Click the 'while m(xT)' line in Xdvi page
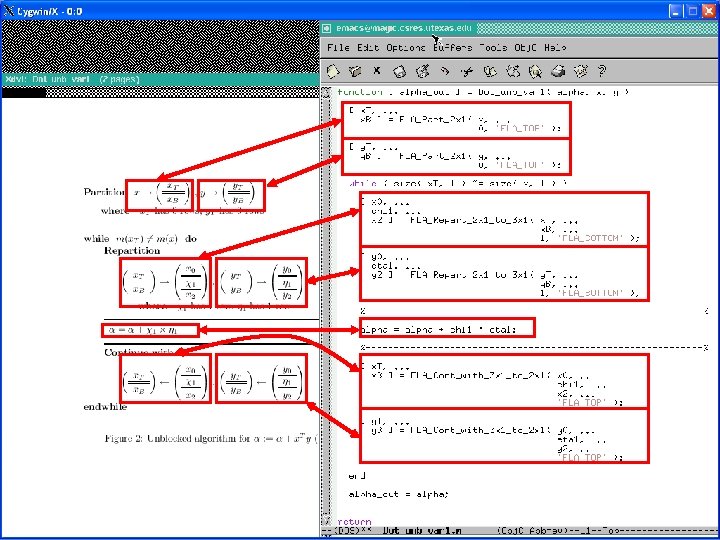Image resolution: width=720 pixels, height=540 pixels. pos(140,239)
